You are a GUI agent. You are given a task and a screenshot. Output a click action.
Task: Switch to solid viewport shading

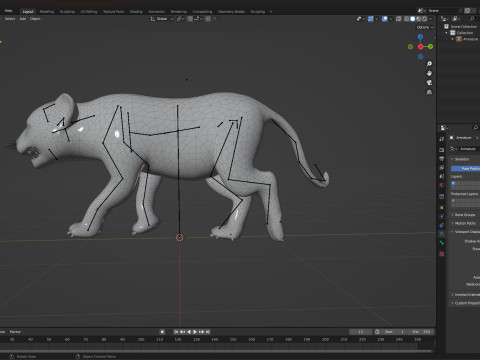point(413,19)
